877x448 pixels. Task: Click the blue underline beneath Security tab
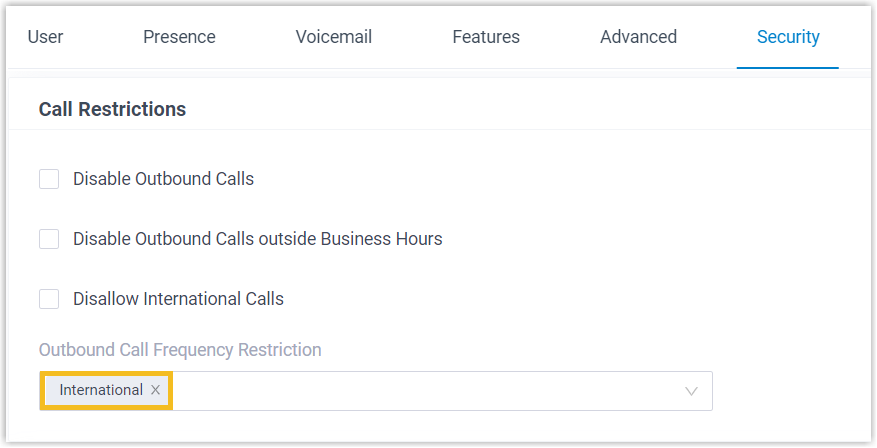(788, 67)
